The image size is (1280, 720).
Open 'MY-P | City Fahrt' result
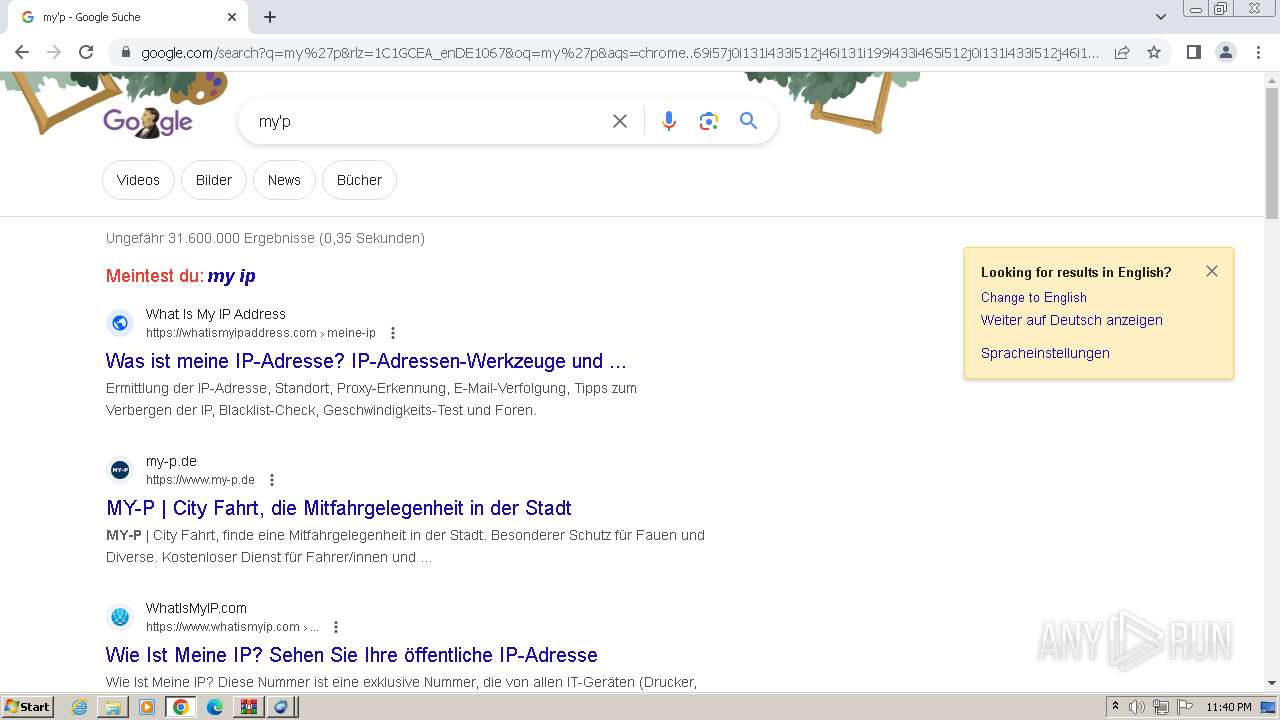339,508
